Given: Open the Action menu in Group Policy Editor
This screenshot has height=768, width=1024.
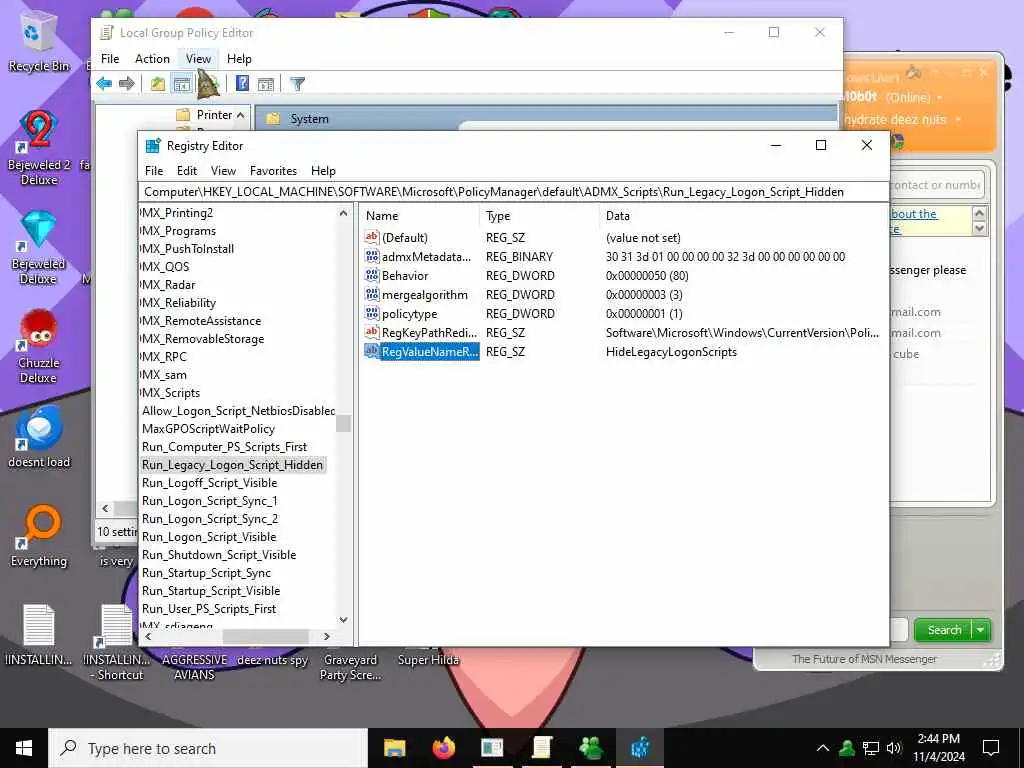Looking at the screenshot, I should [152, 59].
